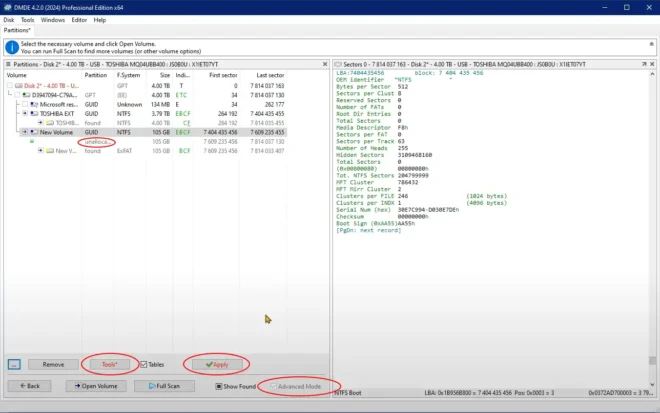Viewport: 660px width, 413px height.
Task: Click the green unallocated space marker
Action: pos(32,141)
